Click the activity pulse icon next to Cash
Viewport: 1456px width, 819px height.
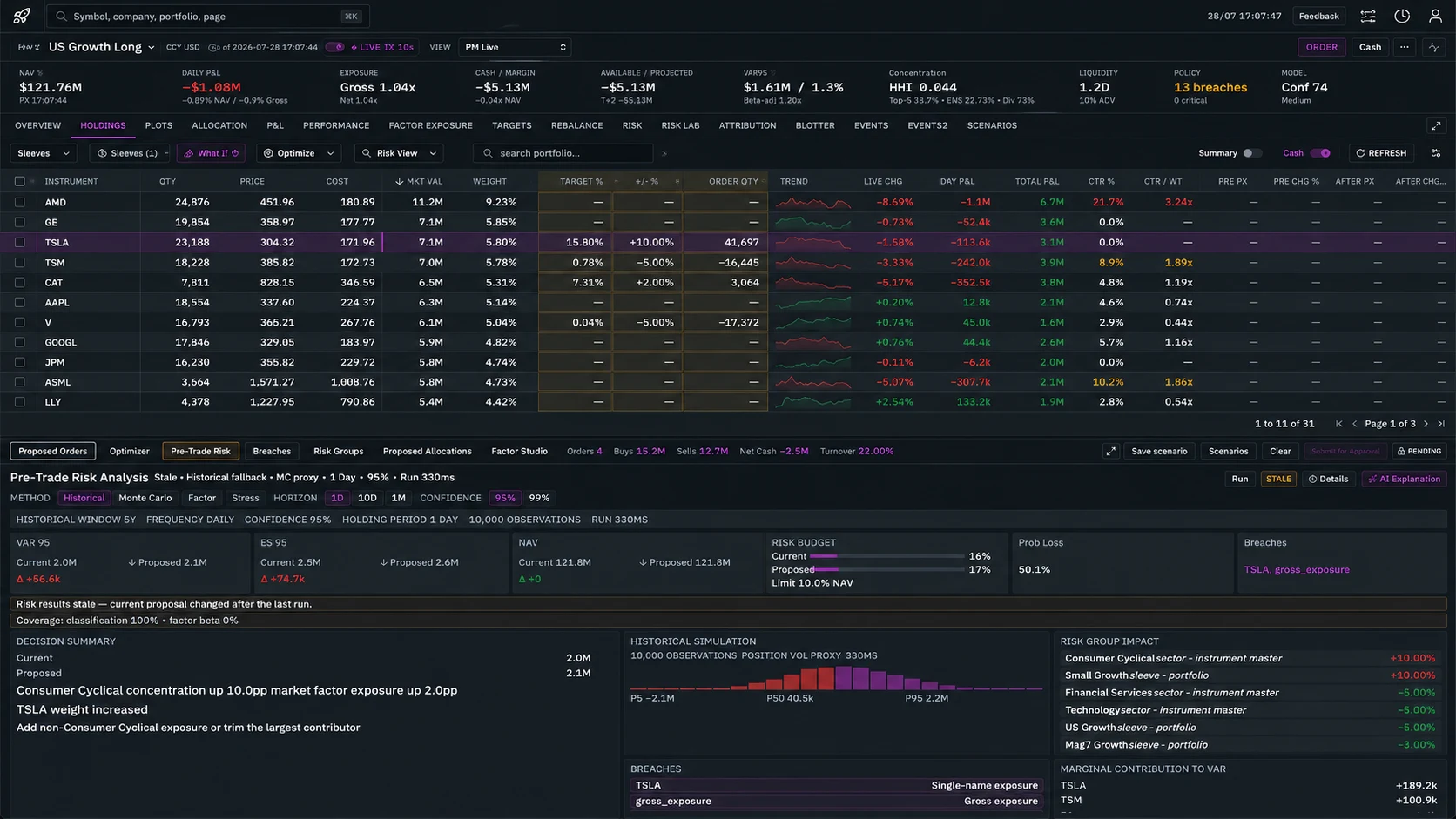click(1433, 47)
